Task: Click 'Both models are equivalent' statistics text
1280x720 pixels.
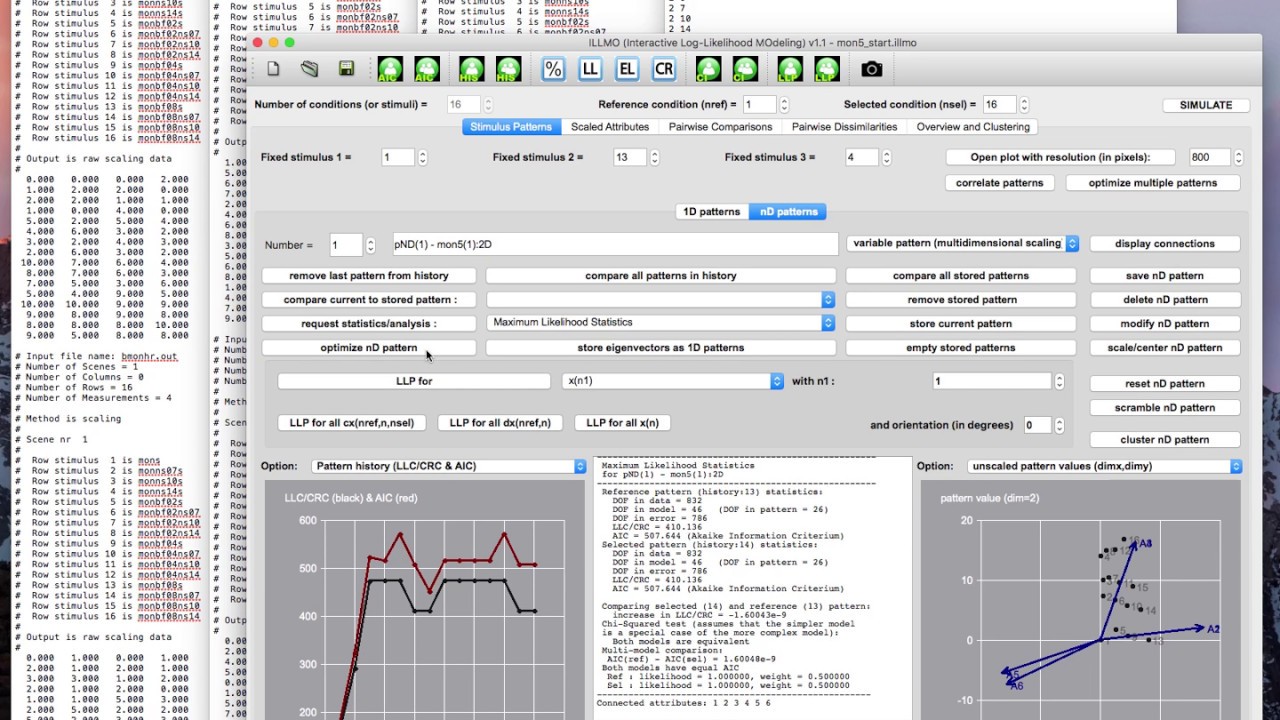Action: click(x=679, y=641)
